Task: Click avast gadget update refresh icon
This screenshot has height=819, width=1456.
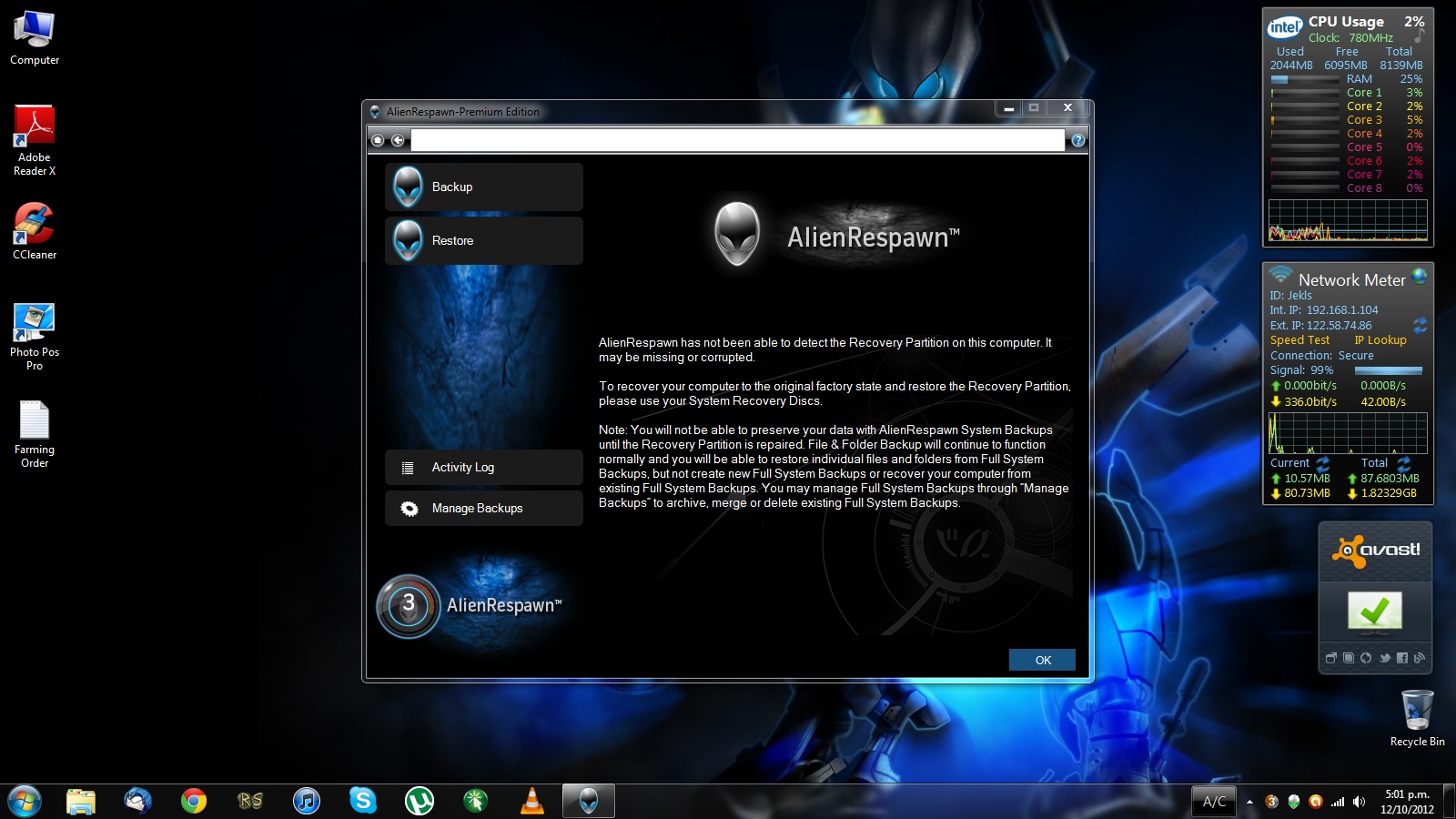Action: click(x=1366, y=658)
